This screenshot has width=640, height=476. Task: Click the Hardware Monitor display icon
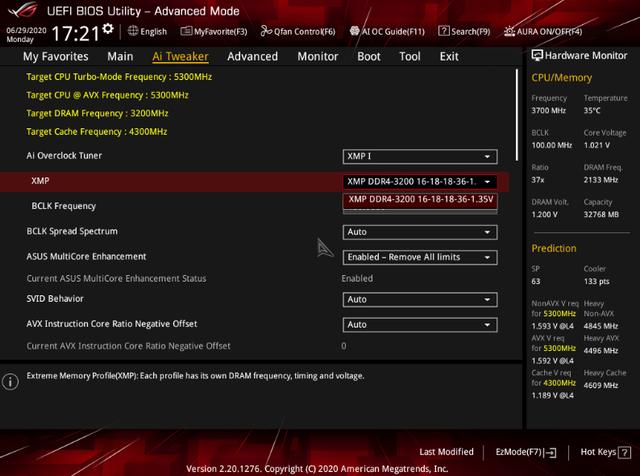pyautogui.click(x=537, y=55)
